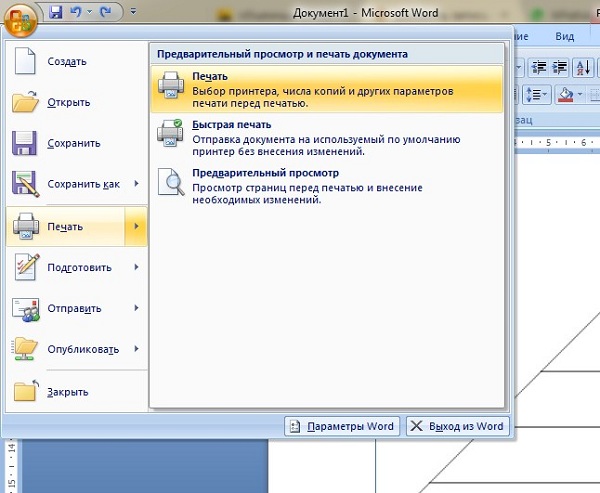The height and width of the screenshot is (493, 600).
Task: Click the Создать blank page icon
Action: [x=25, y=61]
